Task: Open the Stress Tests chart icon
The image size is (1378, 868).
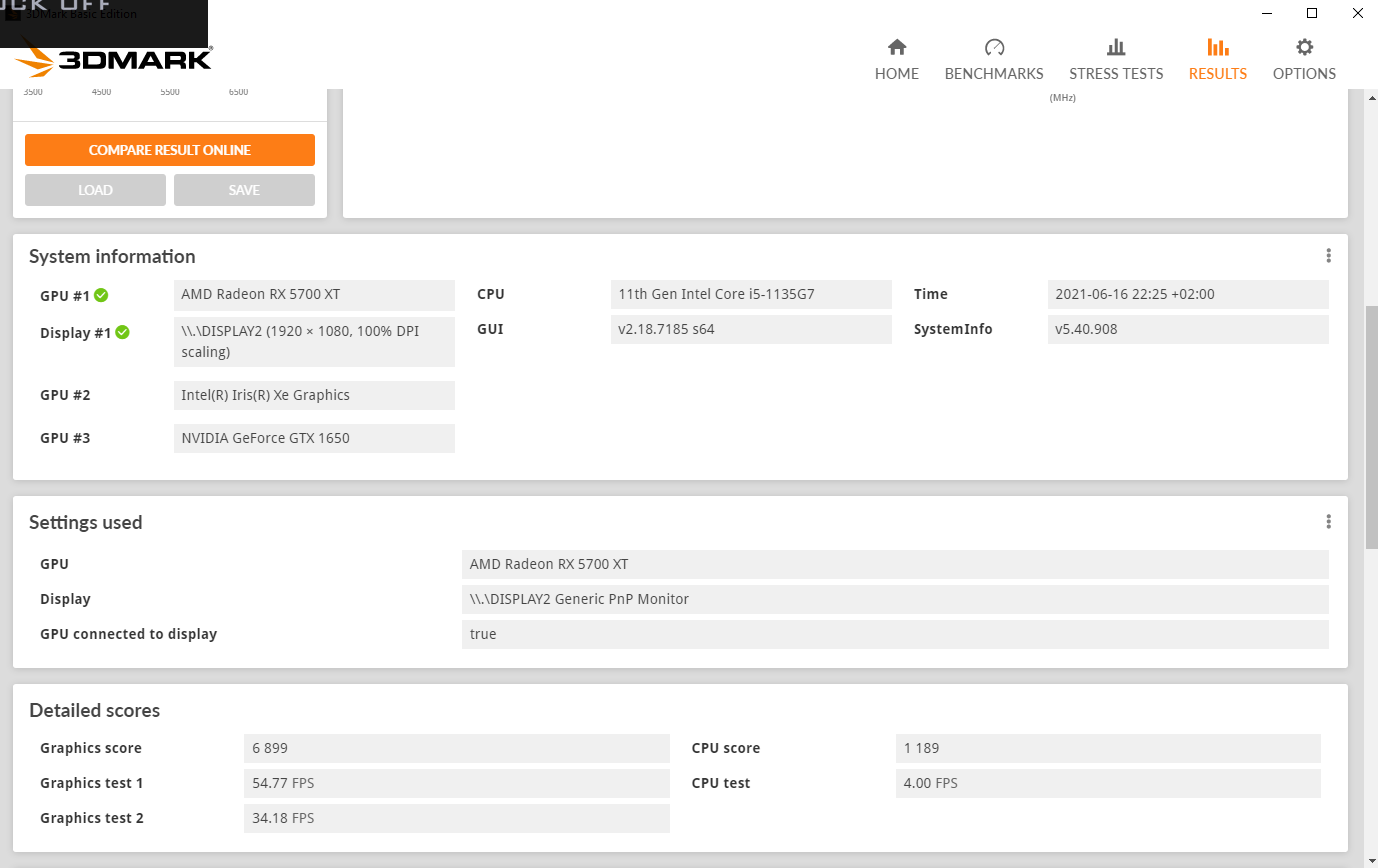Action: 1116,47
